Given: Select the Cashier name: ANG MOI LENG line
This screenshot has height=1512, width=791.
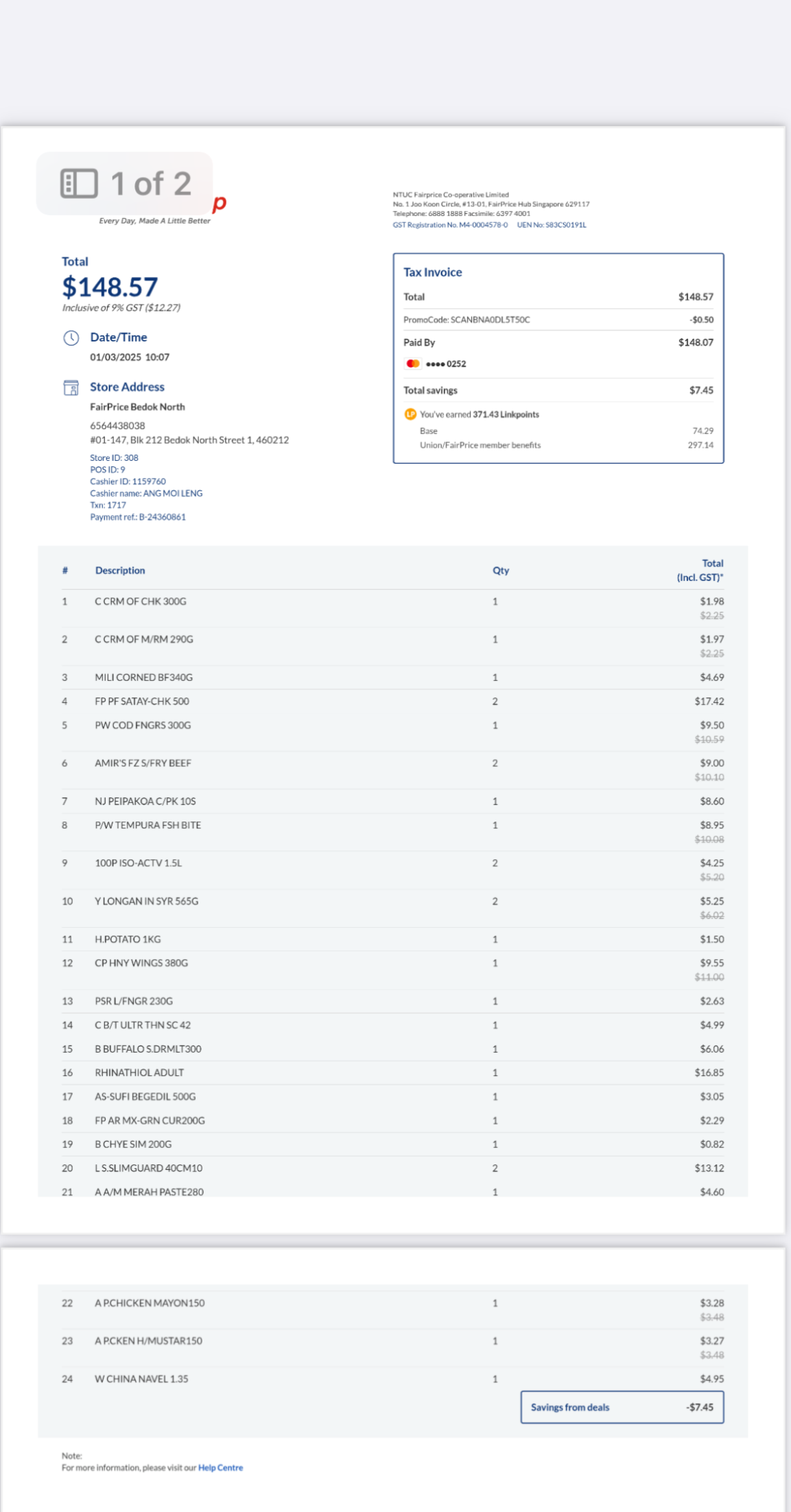Looking at the screenshot, I should coord(146,493).
